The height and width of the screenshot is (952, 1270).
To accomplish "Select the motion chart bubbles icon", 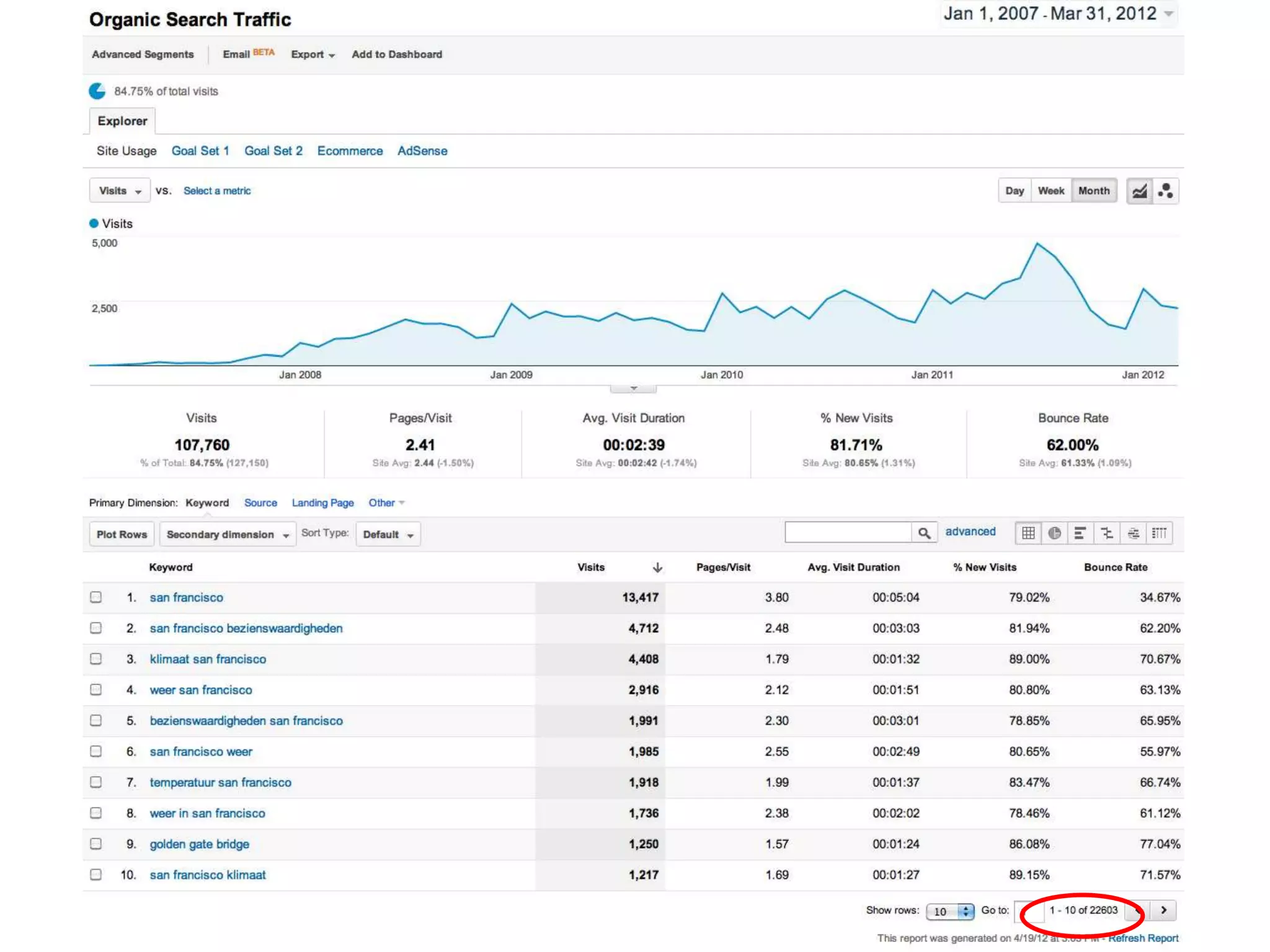I will [x=1166, y=191].
